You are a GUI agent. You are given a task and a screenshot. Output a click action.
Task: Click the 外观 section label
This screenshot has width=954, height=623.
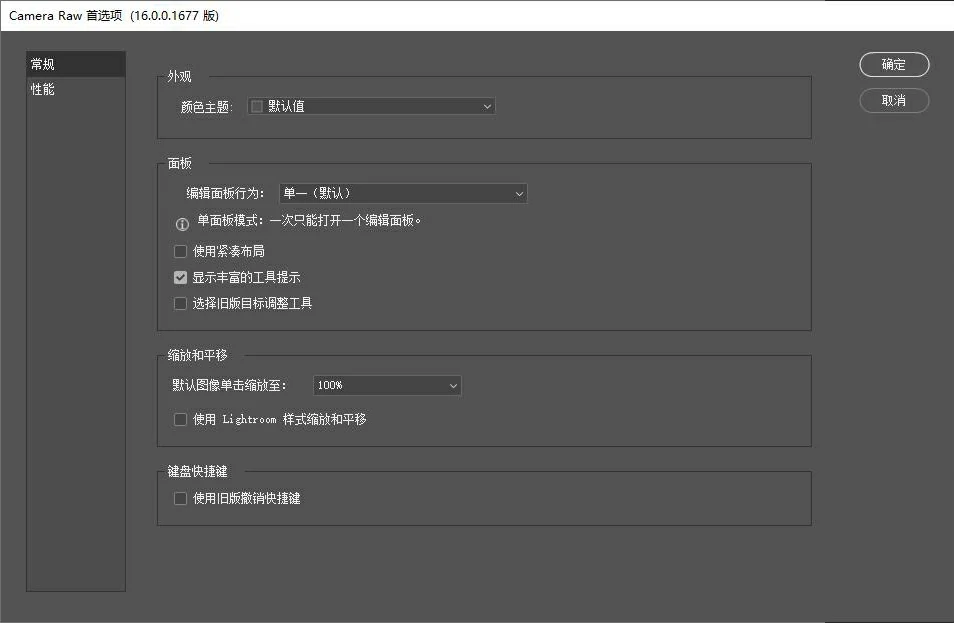(179, 76)
